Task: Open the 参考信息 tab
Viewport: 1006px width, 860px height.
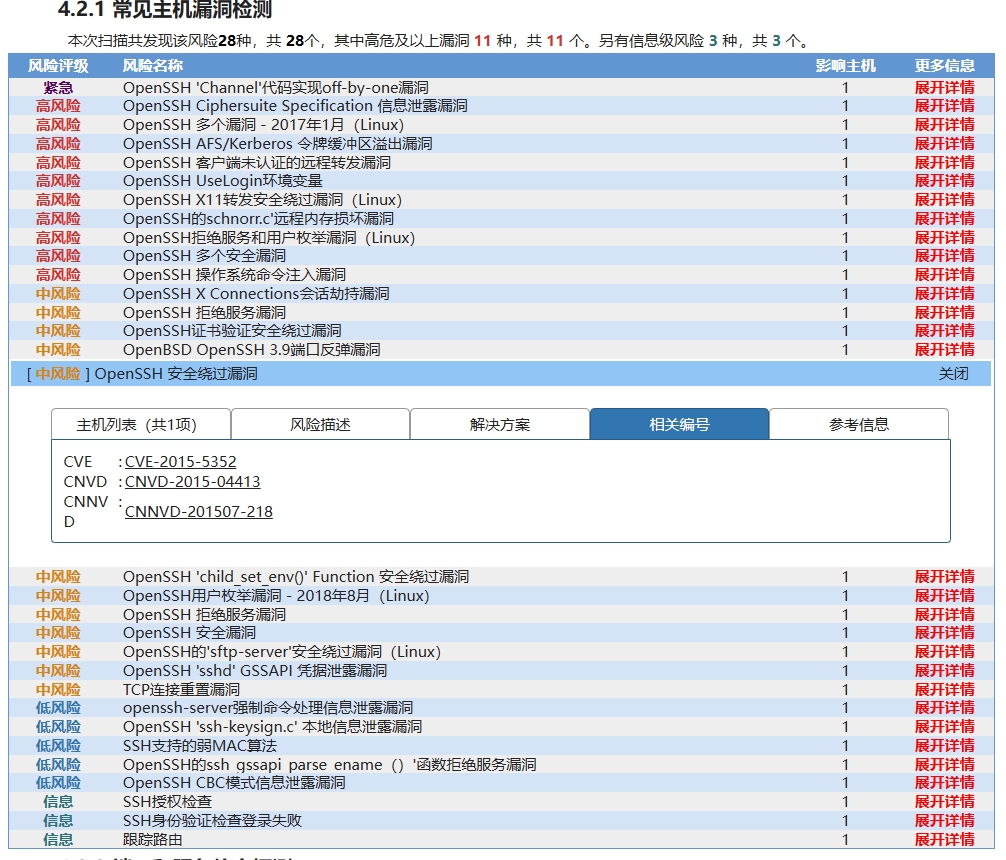Action: 859,424
